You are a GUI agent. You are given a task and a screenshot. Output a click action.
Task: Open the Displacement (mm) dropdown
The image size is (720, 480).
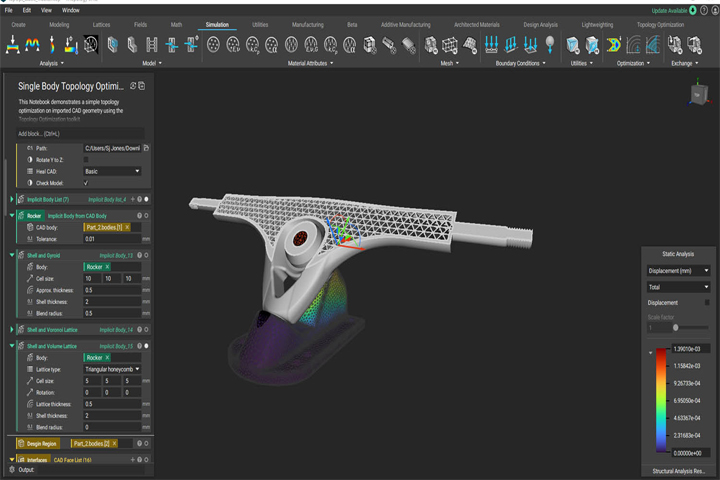[678, 271]
